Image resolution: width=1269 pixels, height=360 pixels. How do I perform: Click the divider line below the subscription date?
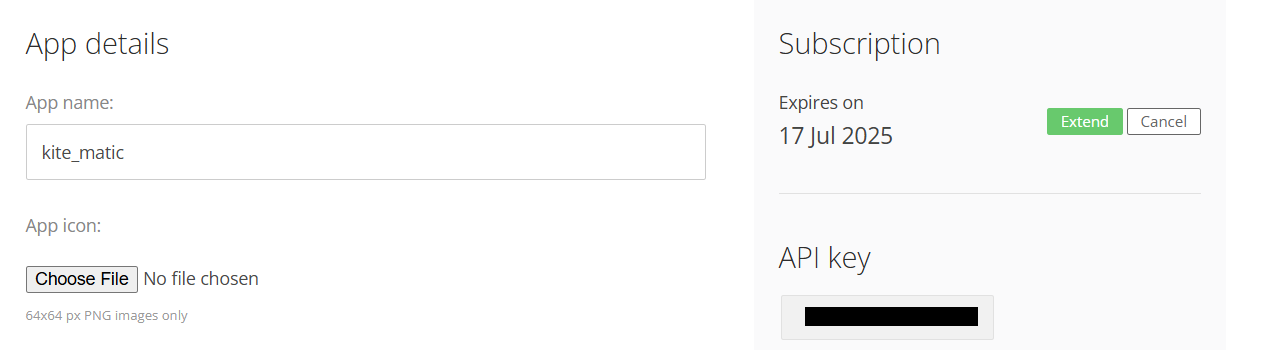(x=989, y=193)
